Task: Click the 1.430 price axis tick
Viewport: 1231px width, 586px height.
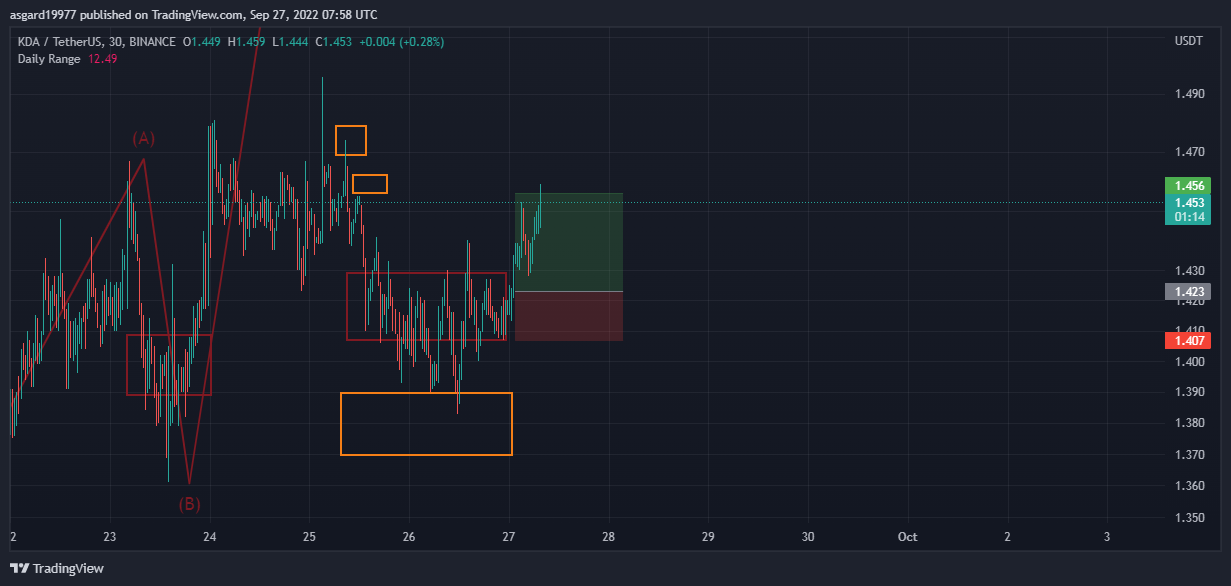Action: (x=1188, y=271)
